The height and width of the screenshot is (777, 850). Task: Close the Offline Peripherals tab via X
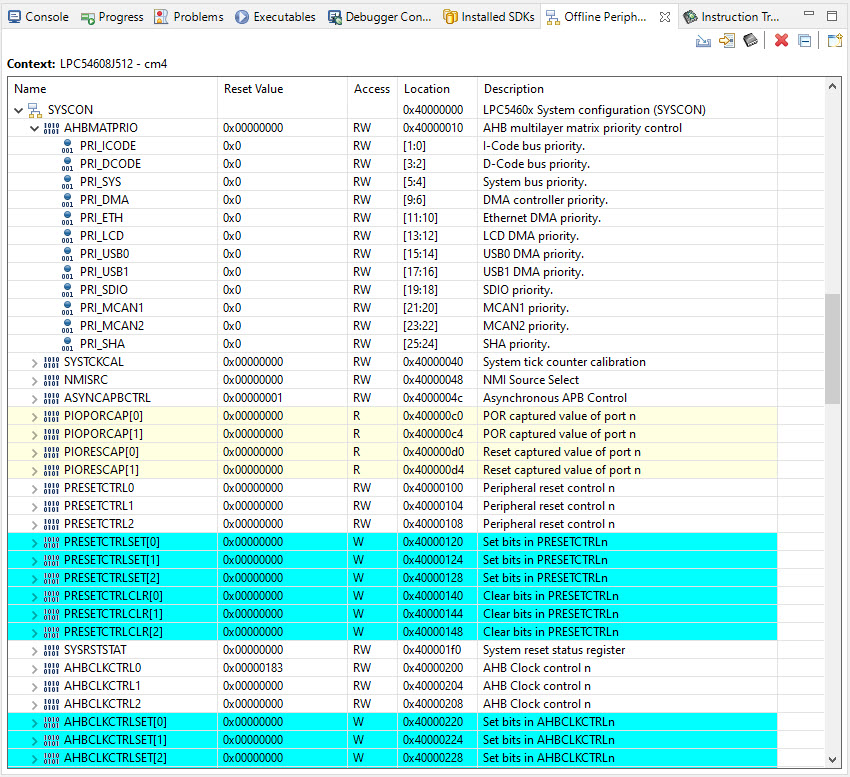pos(665,17)
